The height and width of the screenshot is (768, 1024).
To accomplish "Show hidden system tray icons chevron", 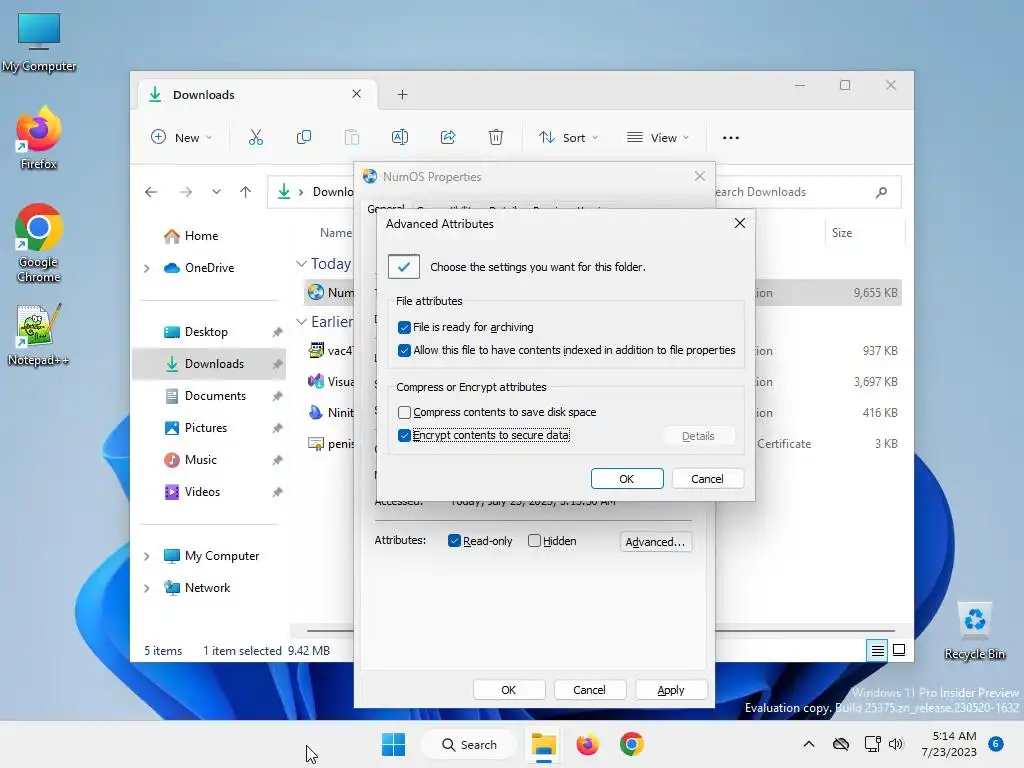I will click(x=808, y=744).
